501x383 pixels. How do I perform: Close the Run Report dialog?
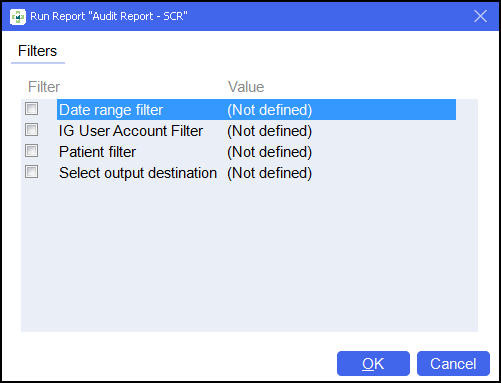tap(480, 16)
